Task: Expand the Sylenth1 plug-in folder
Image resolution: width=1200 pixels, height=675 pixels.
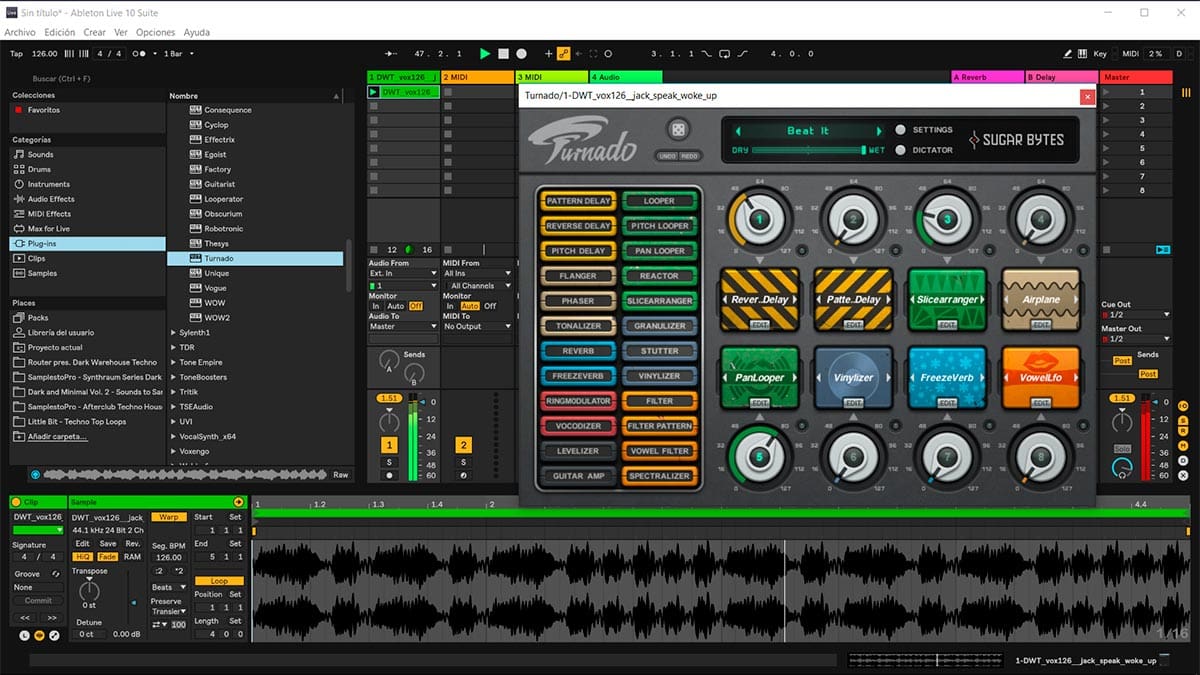Action: (173, 332)
